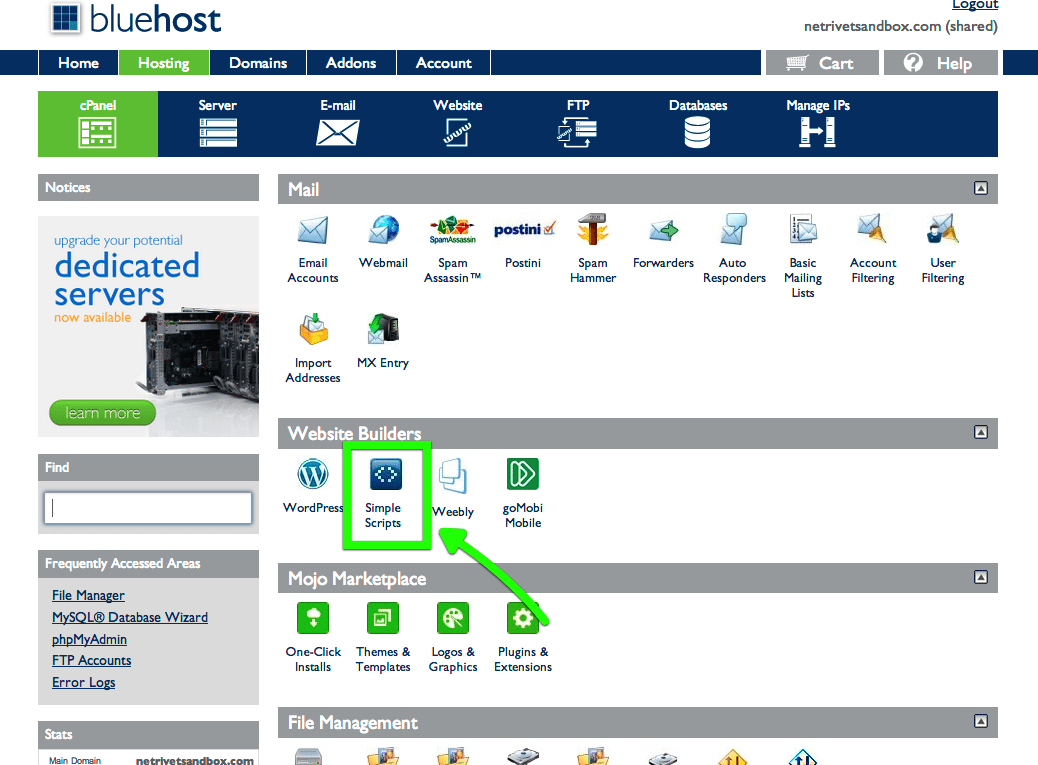Image resolution: width=1038 pixels, height=765 pixels.
Task: Open Basic Mailing Lists
Action: pos(803,257)
